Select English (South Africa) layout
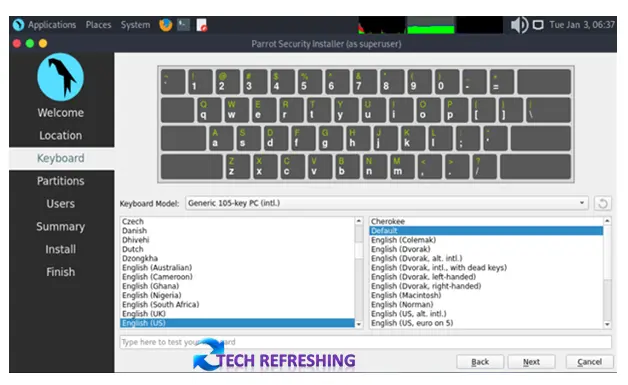Screen dimensions: 628x385 [237, 304]
